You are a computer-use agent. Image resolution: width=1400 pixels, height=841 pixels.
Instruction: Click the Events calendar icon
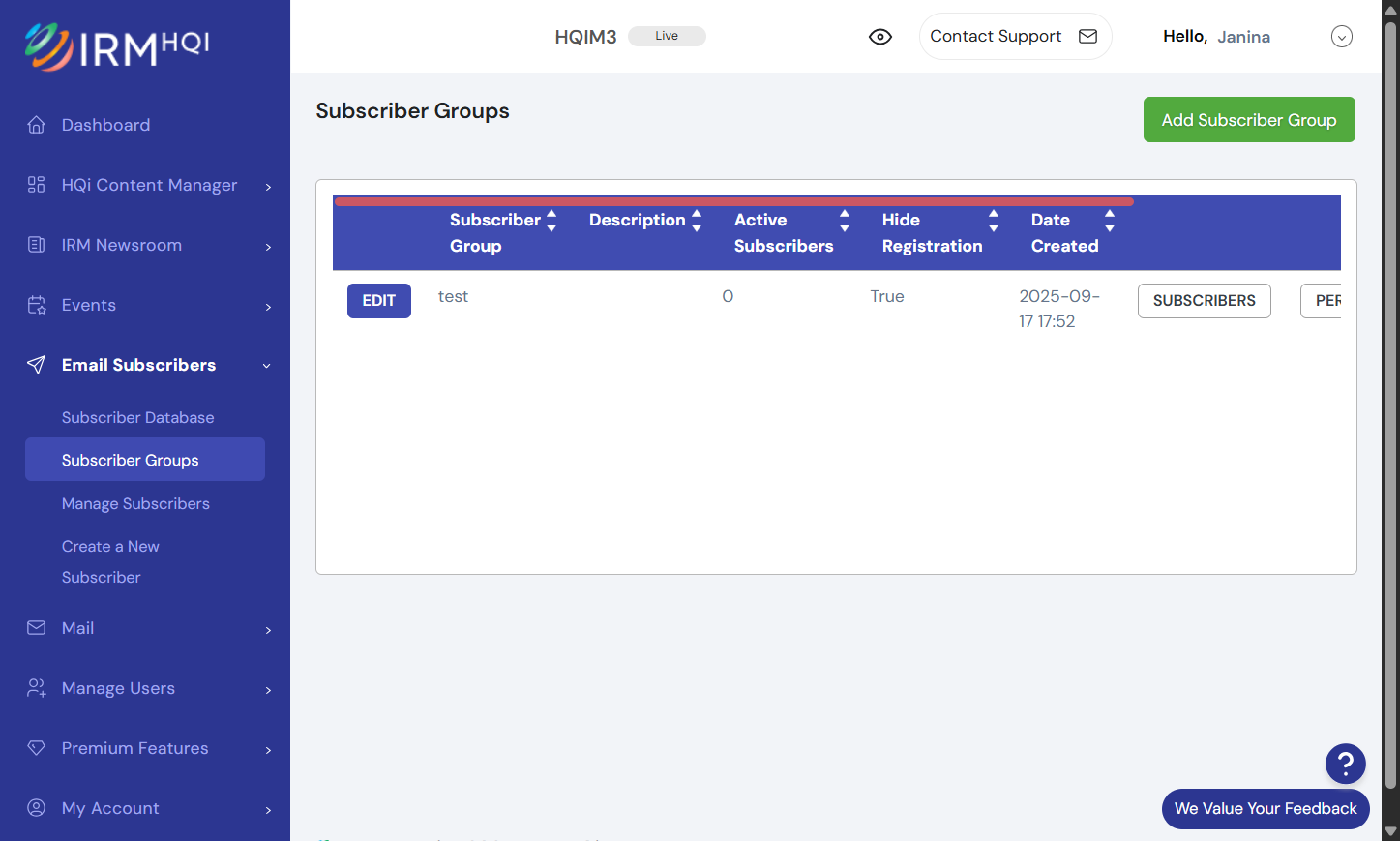37,305
